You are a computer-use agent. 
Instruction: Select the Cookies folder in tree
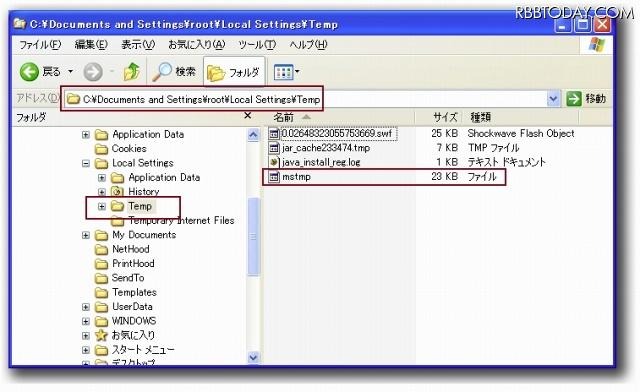pyautogui.click(x=129, y=149)
